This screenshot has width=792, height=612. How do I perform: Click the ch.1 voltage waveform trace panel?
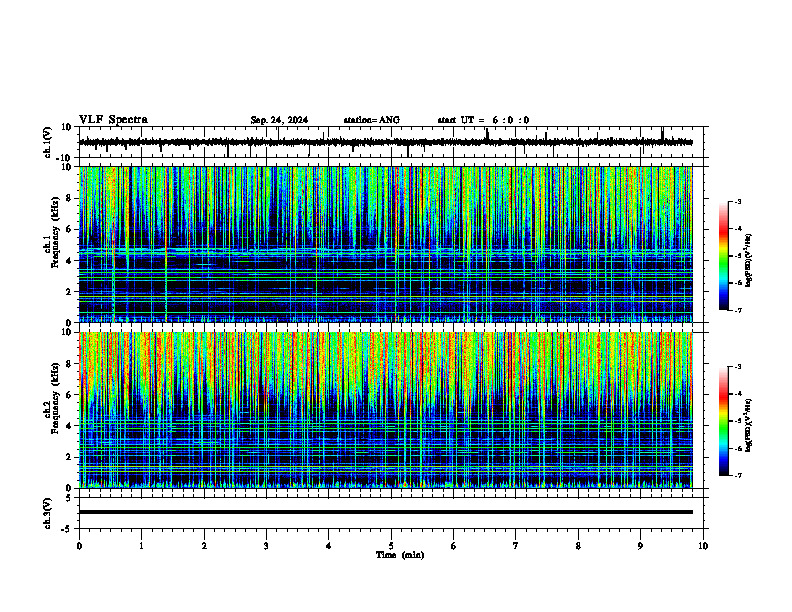pyautogui.click(x=393, y=142)
